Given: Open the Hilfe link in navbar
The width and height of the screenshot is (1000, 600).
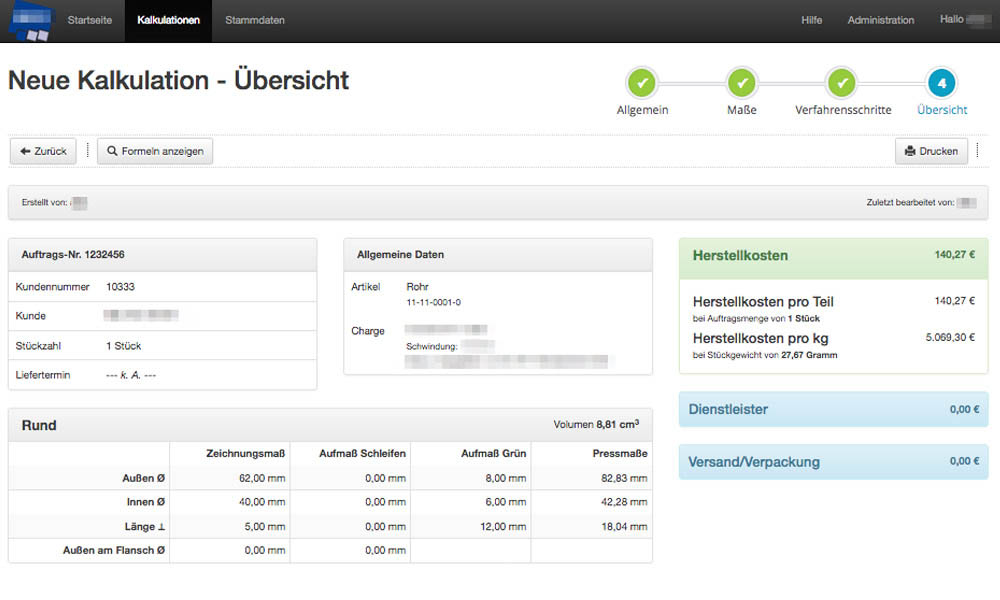Looking at the screenshot, I should pos(811,20).
